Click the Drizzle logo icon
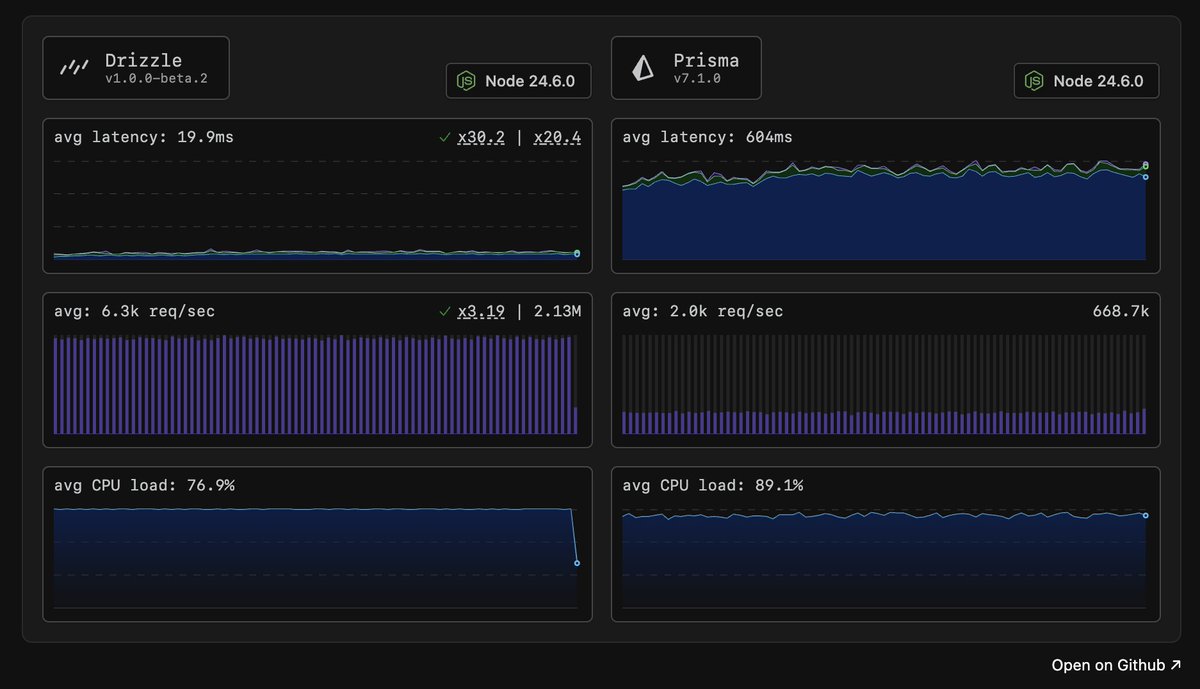The width and height of the screenshot is (1200, 689). [74, 68]
